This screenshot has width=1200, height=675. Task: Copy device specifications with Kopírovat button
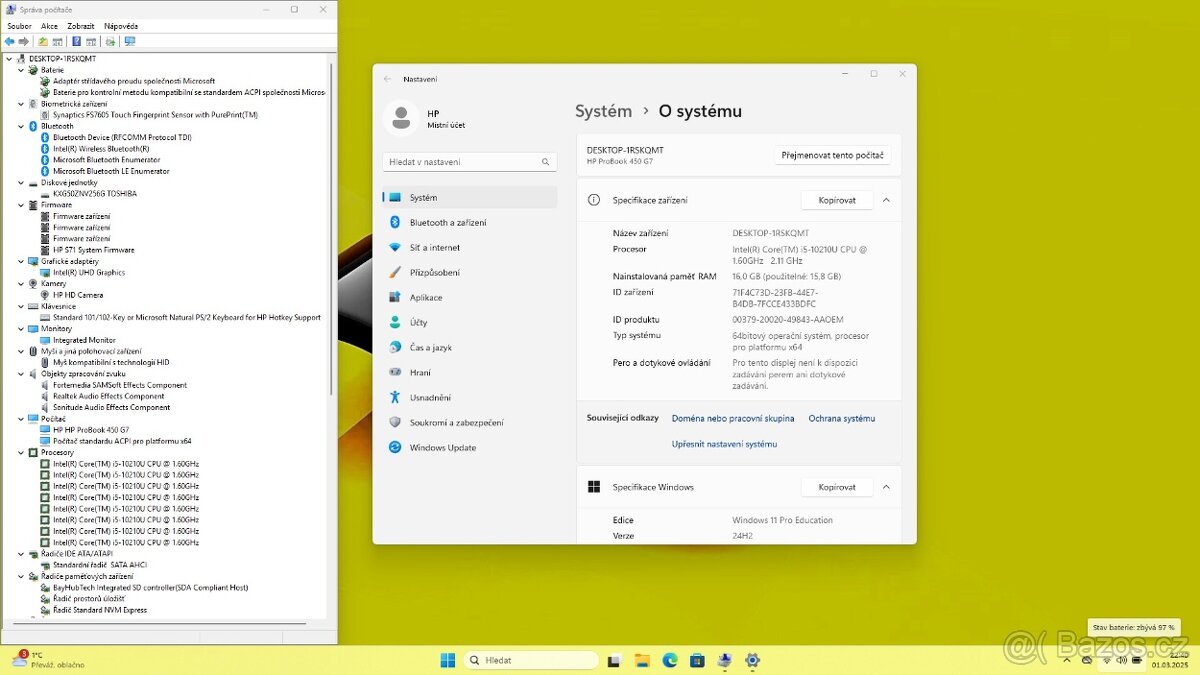click(837, 200)
